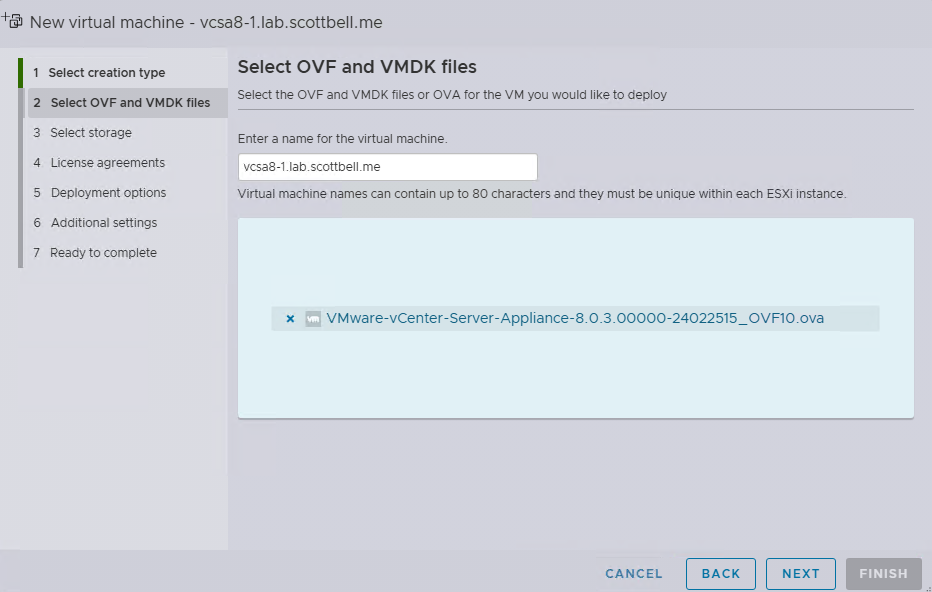Open step 3 Select storage
The image size is (932, 592).
(91, 133)
